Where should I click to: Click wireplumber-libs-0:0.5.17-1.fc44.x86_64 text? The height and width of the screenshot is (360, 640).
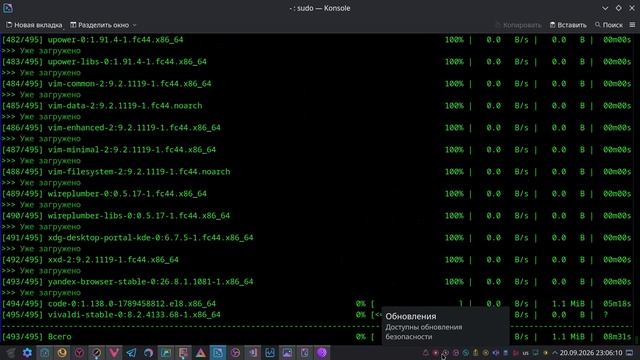click(x=139, y=216)
